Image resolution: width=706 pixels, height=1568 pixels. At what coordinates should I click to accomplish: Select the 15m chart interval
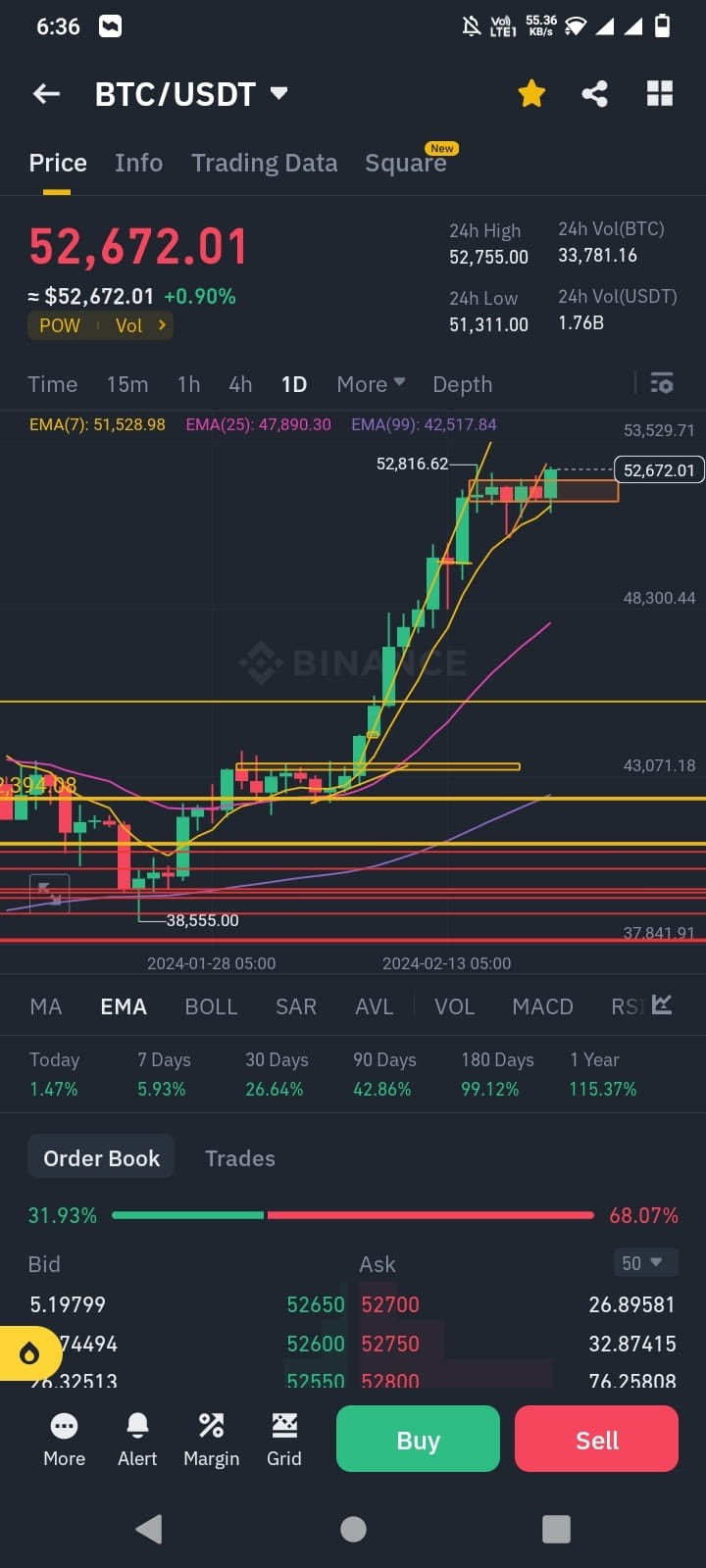click(127, 384)
